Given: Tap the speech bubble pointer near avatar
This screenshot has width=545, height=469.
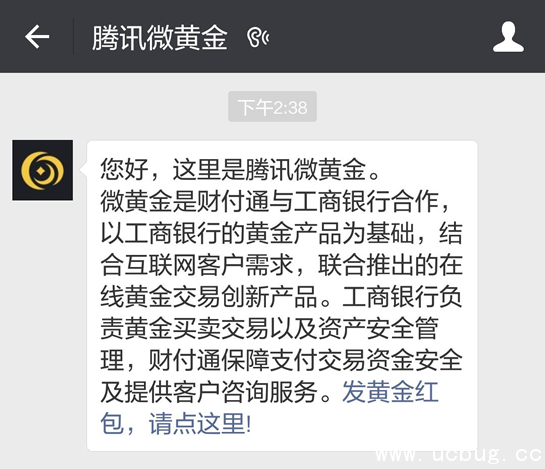Looking at the screenshot, I should click(83, 169).
